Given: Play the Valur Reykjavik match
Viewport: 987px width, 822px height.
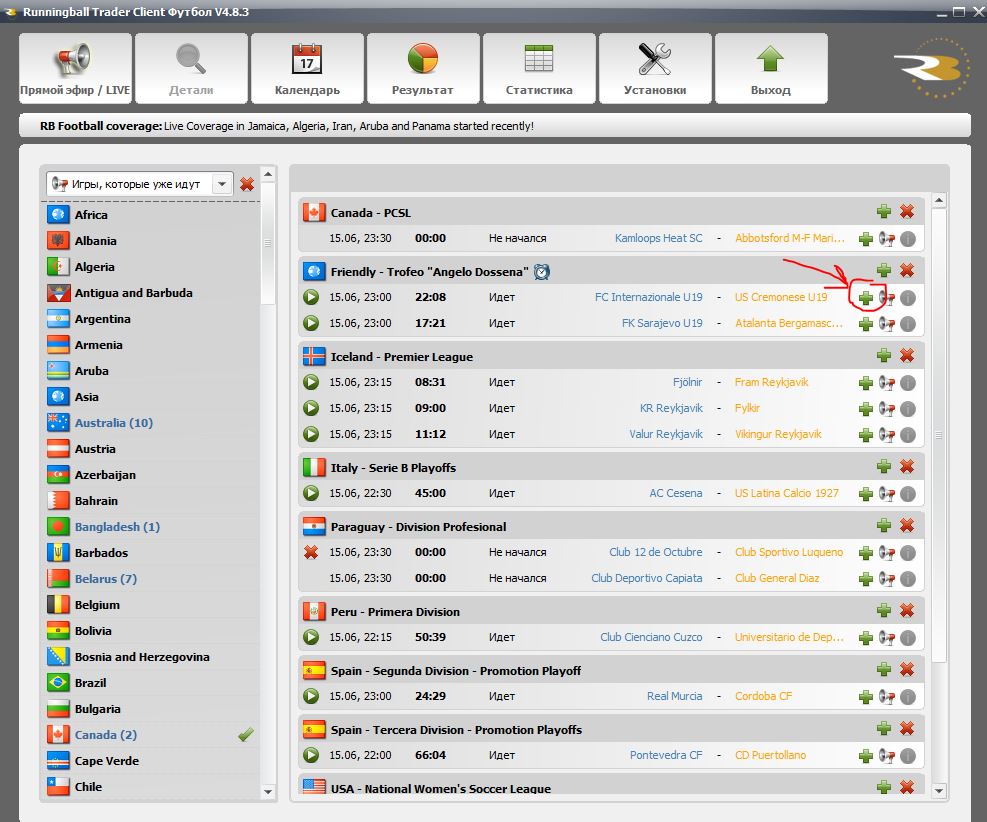Looking at the screenshot, I should [311, 434].
